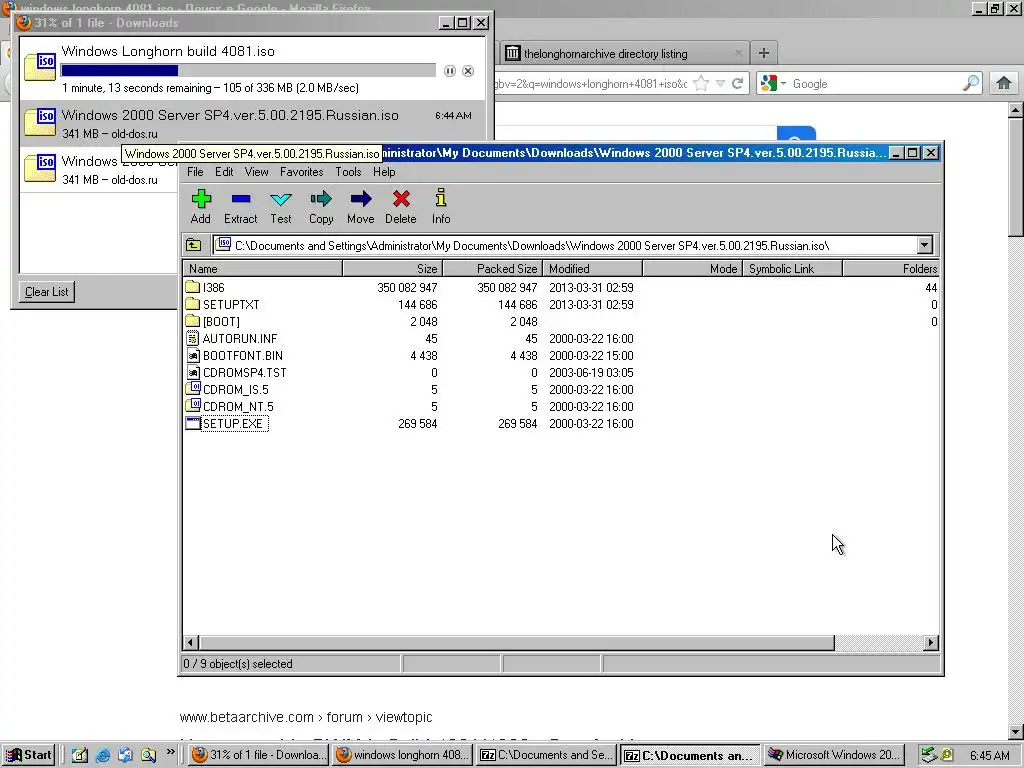Viewport: 1024px width, 768px height.
Task: Open the View menu in 7-Zip
Action: [x=257, y=172]
